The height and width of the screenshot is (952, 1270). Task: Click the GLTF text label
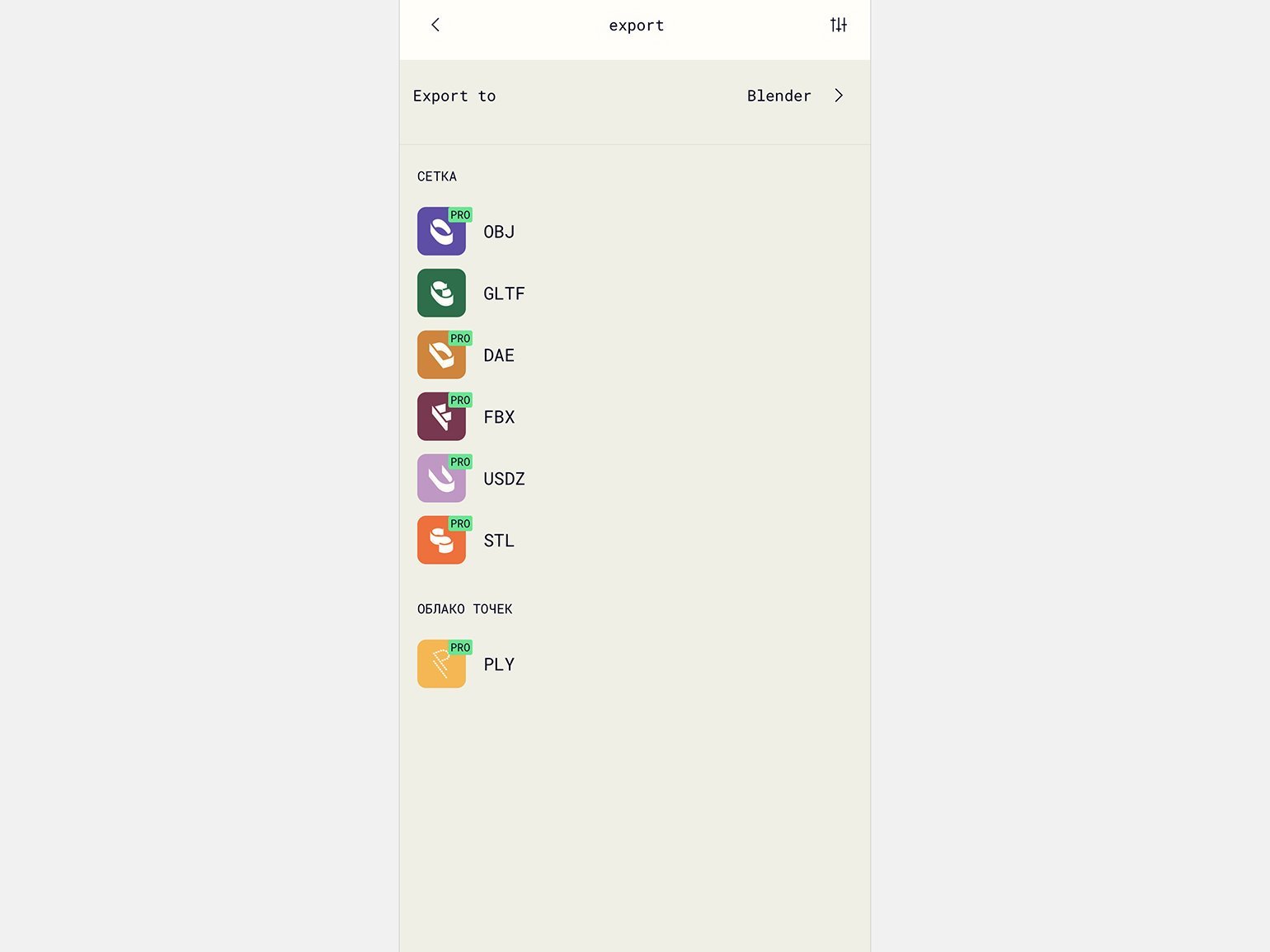click(x=504, y=293)
